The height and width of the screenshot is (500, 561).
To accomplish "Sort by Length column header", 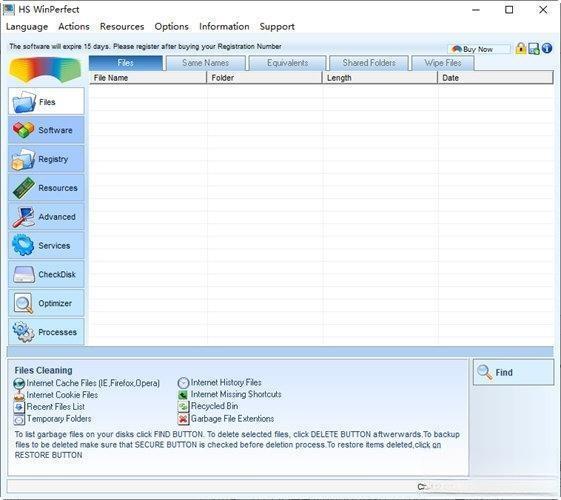I will [380, 78].
